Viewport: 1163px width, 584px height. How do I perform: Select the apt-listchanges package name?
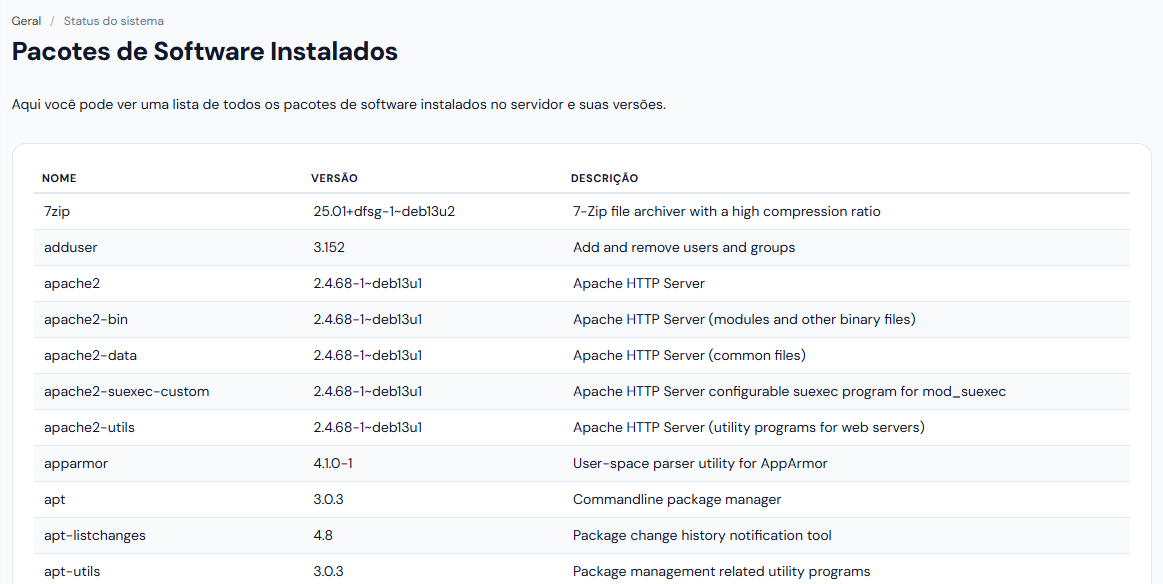click(x=95, y=536)
